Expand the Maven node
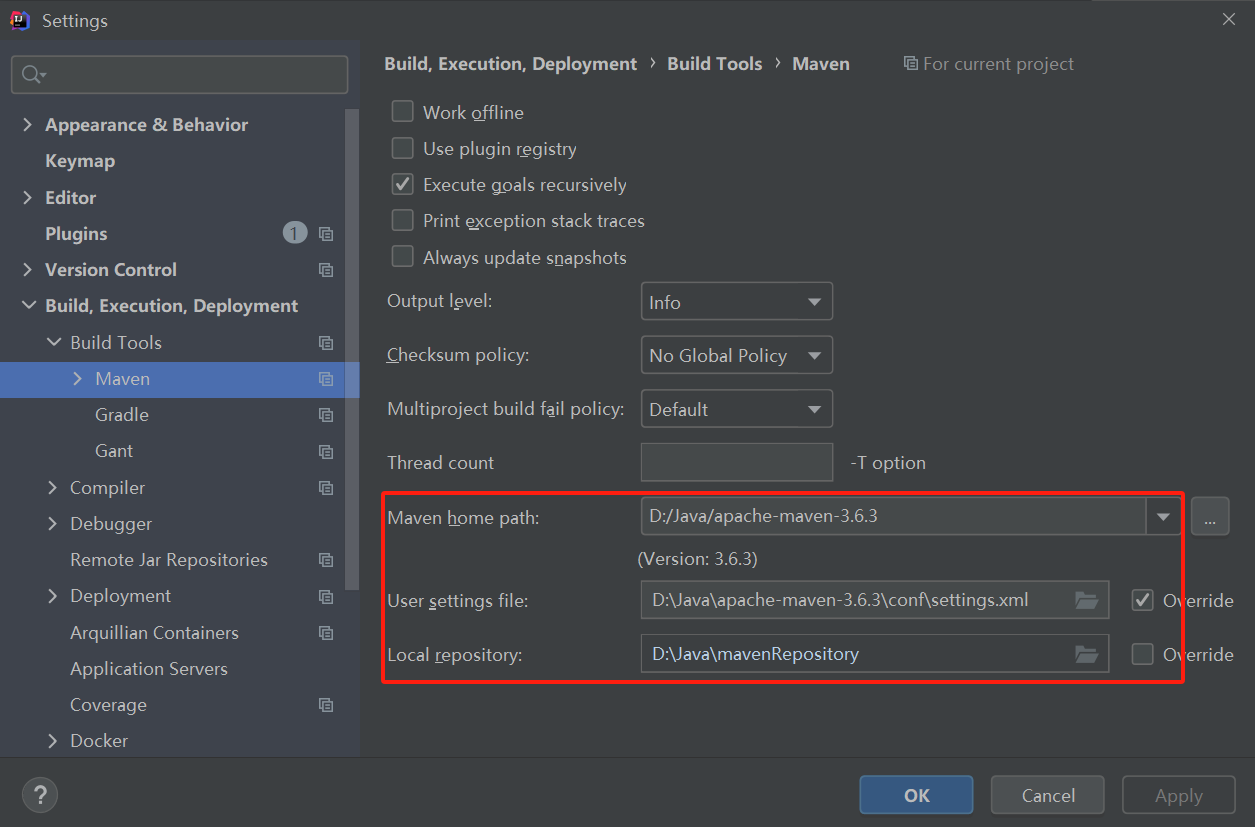 pos(78,379)
